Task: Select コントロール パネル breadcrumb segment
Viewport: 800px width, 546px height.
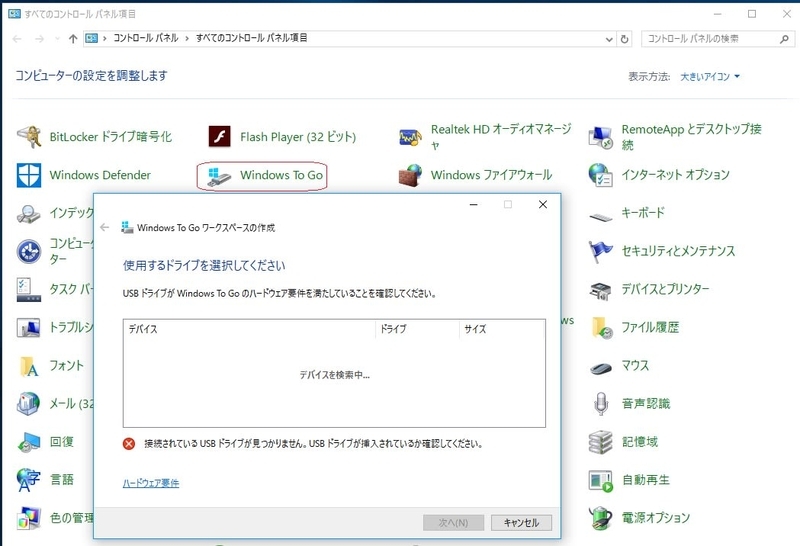Action: coord(146,38)
